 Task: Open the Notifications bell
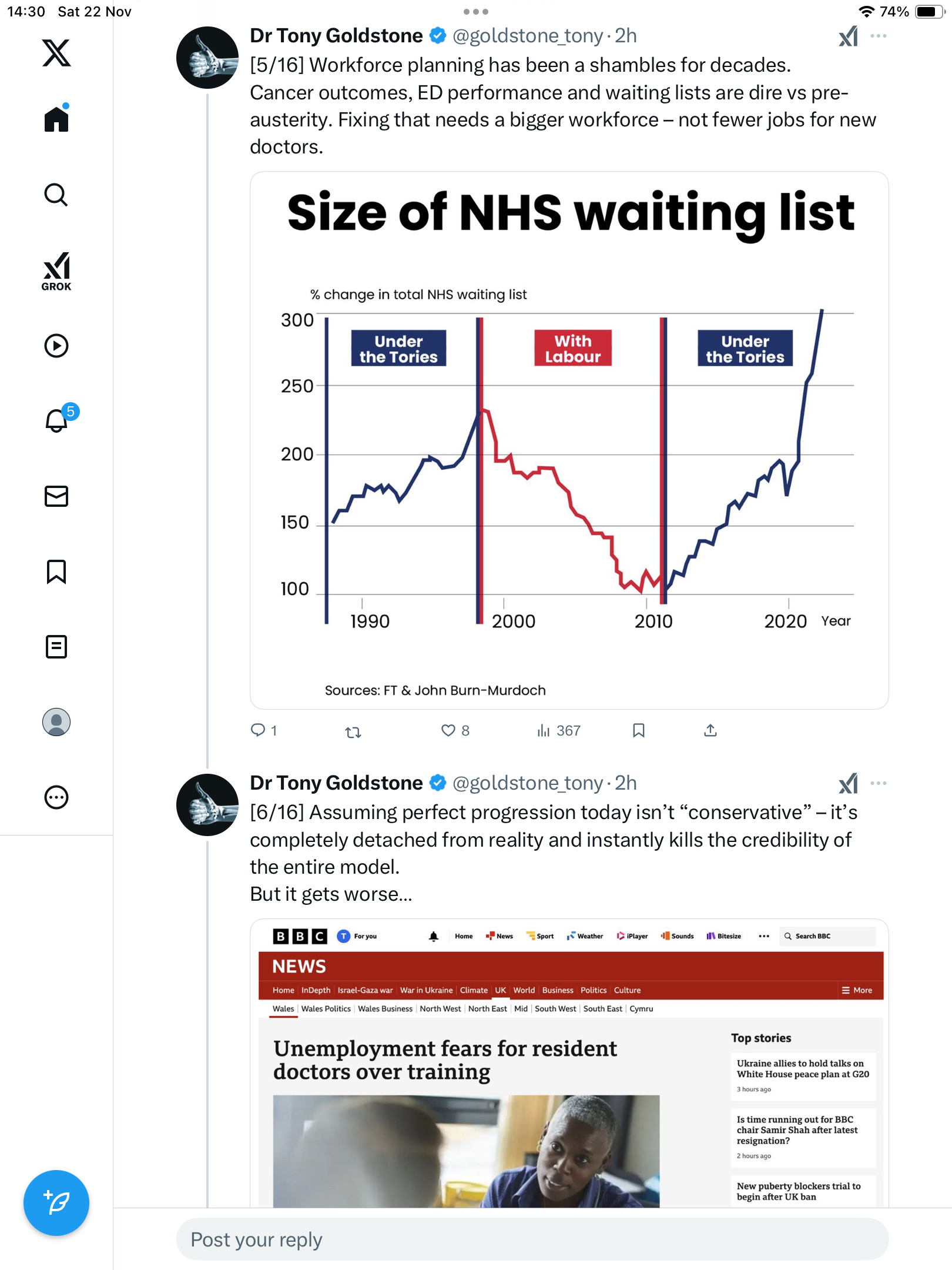(x=56, y=420)
